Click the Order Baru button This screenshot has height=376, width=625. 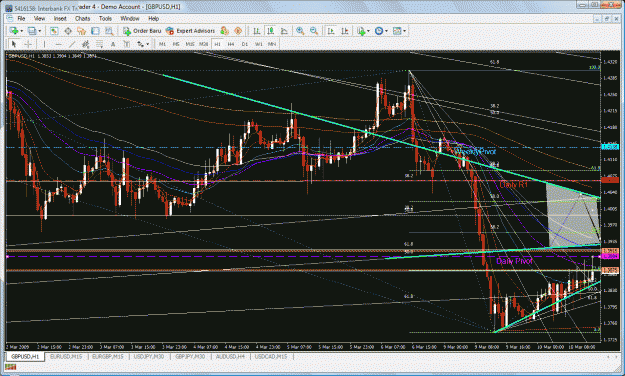tap(142, 31)
